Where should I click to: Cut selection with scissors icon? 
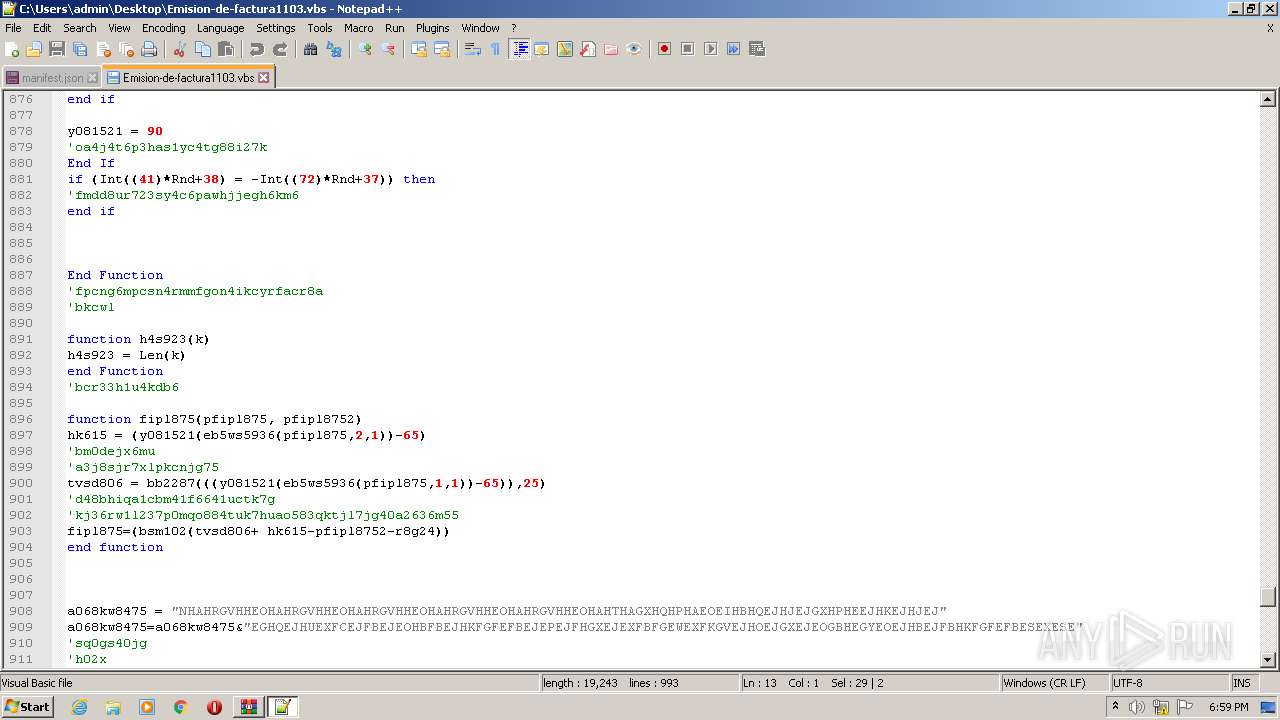coord(180,49)
